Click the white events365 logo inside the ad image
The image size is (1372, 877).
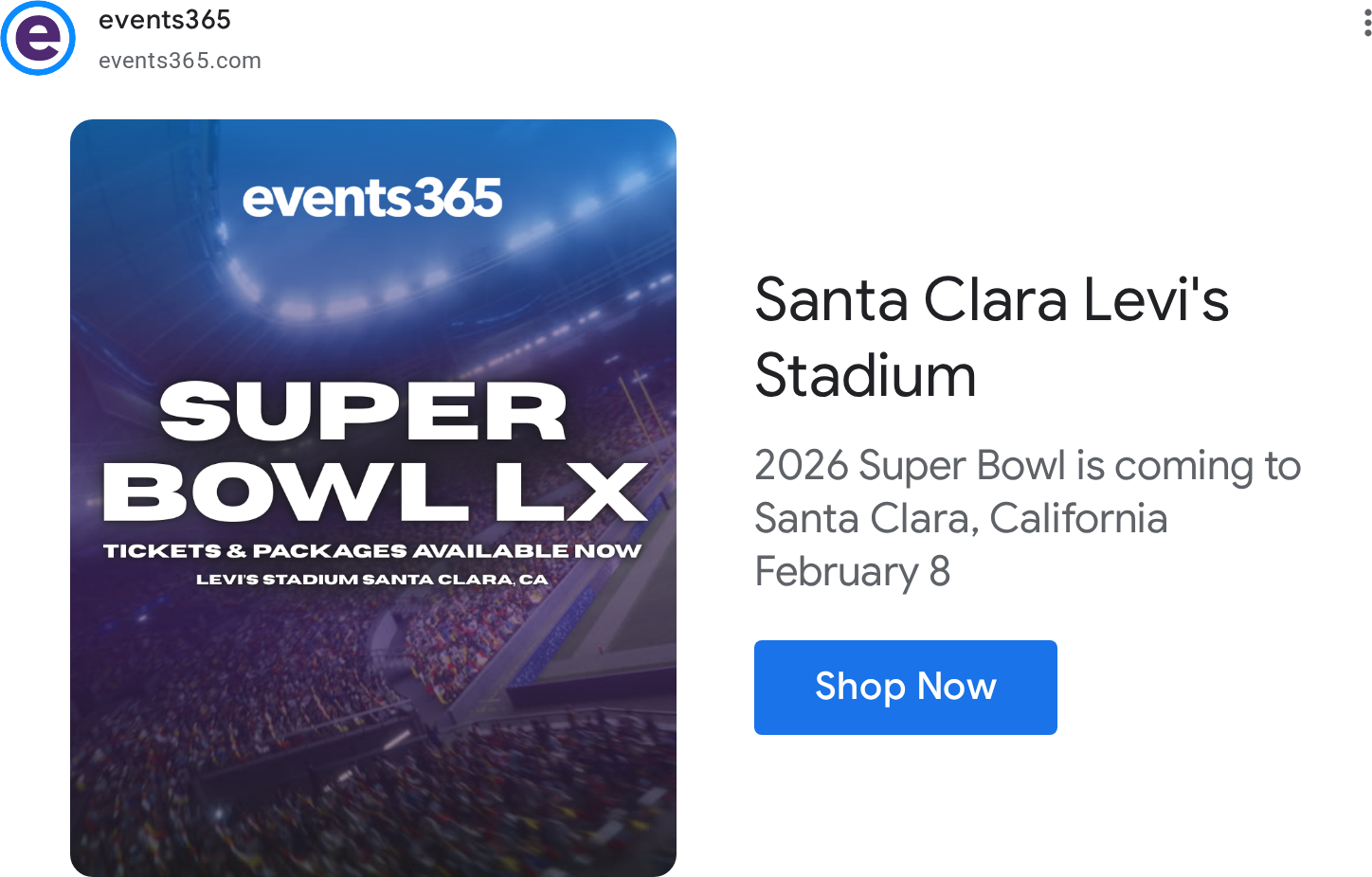pos(372,198)
